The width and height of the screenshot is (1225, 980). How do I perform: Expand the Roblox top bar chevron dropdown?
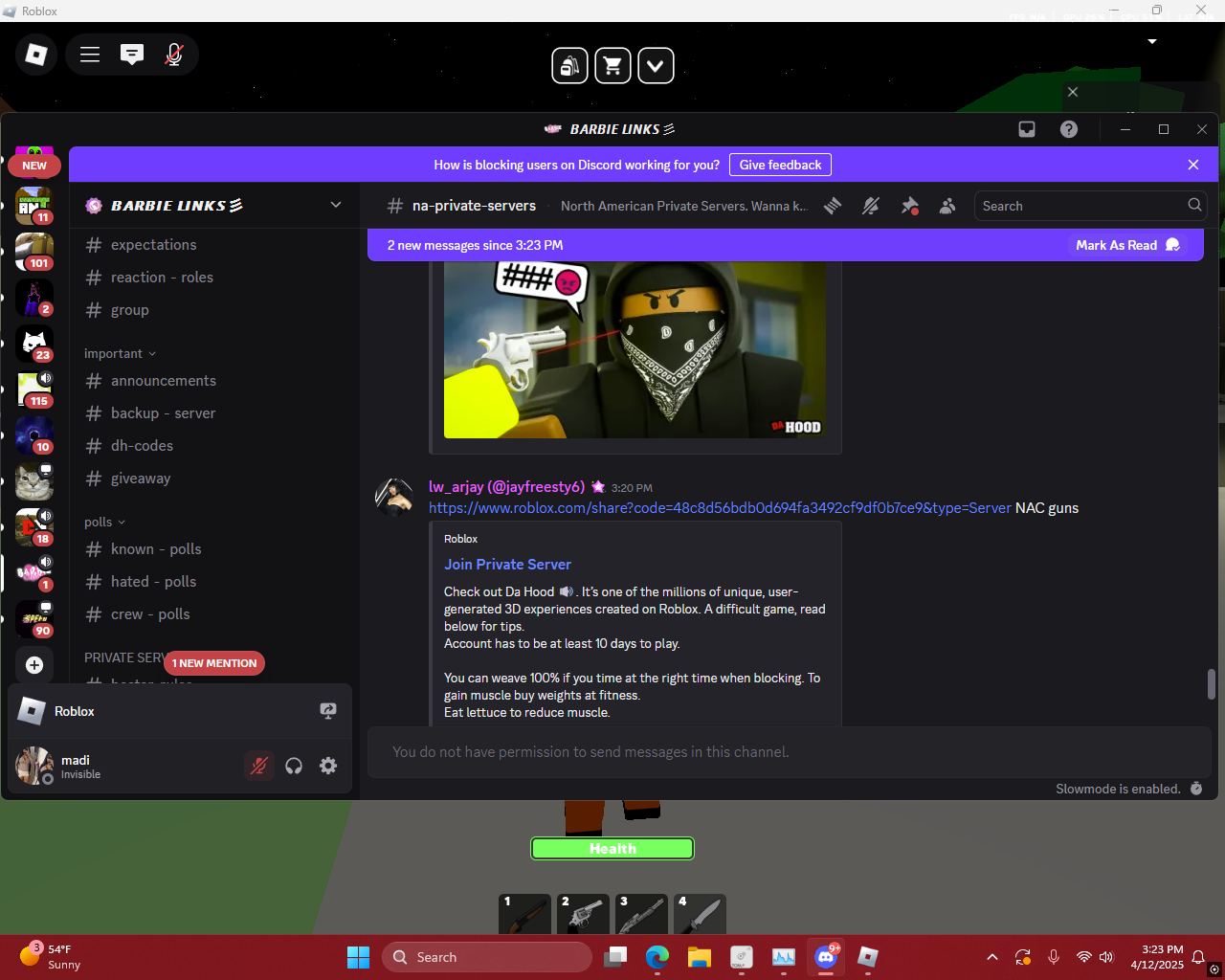pos(656,66)
